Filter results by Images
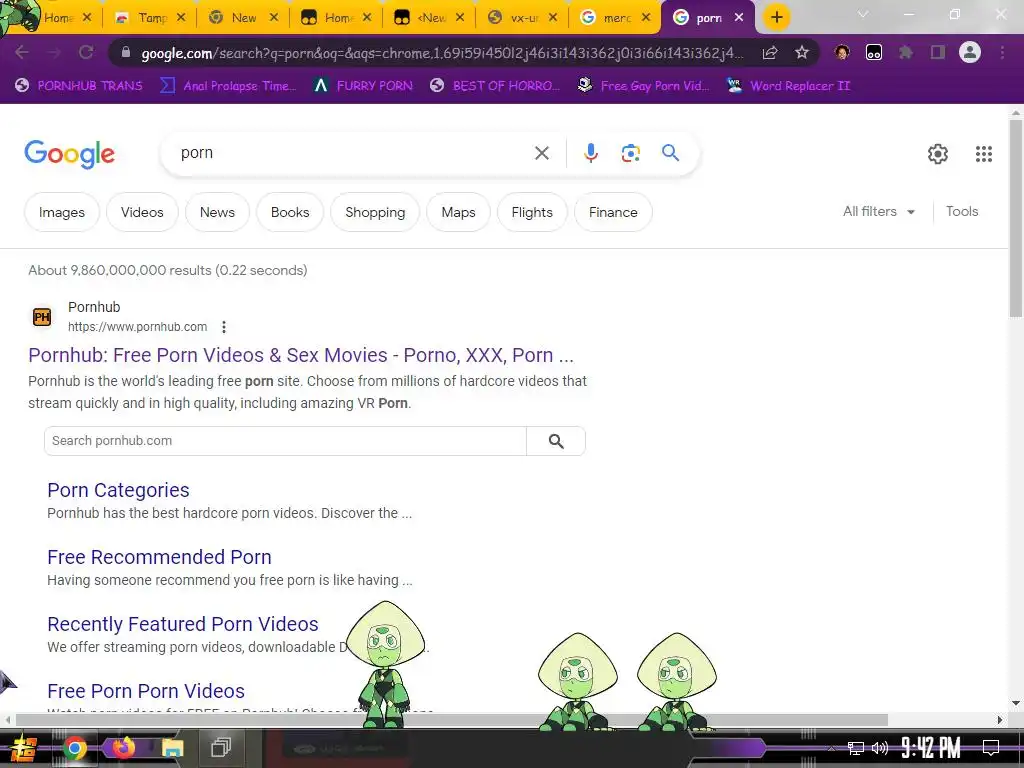 [x=62, y=212]
